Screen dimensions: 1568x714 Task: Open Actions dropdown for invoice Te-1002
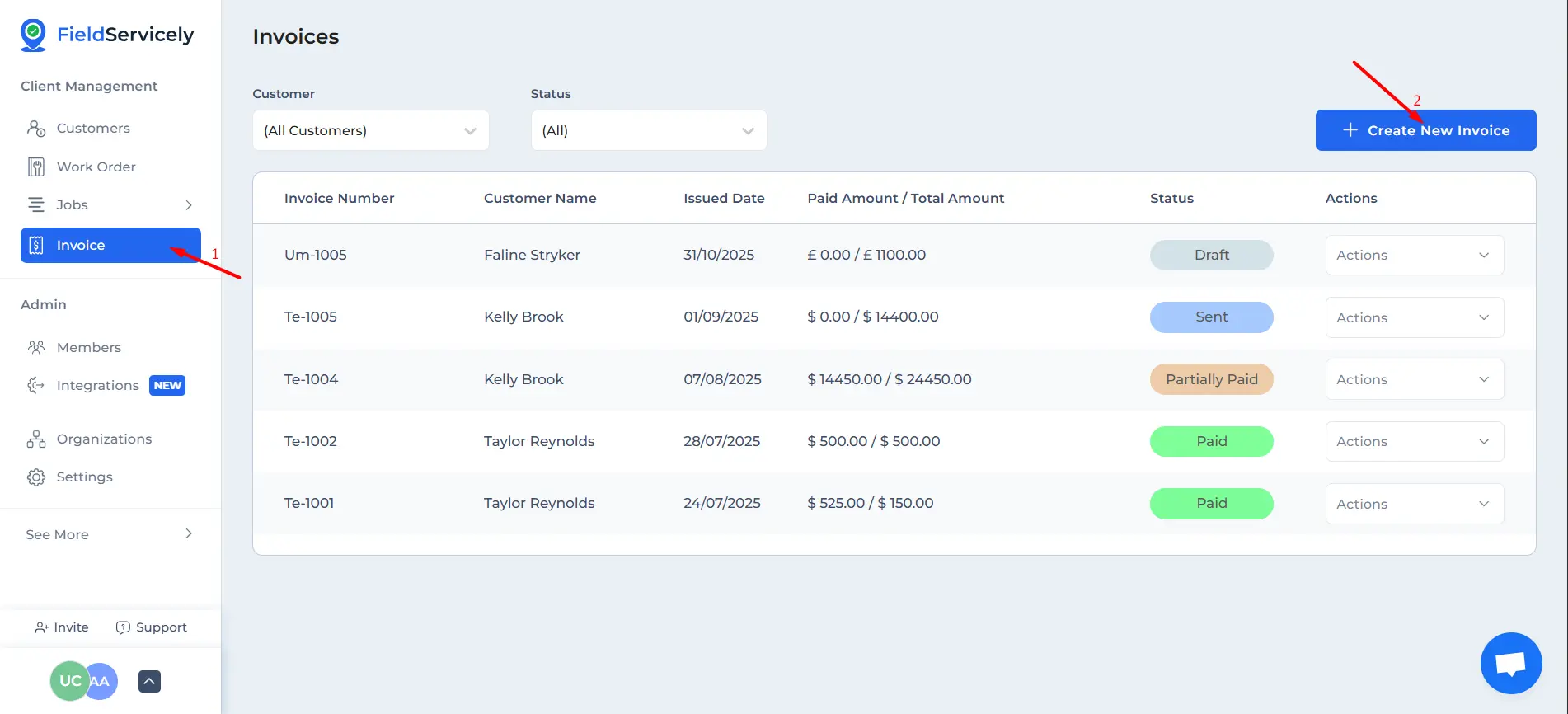(1415, 441)
